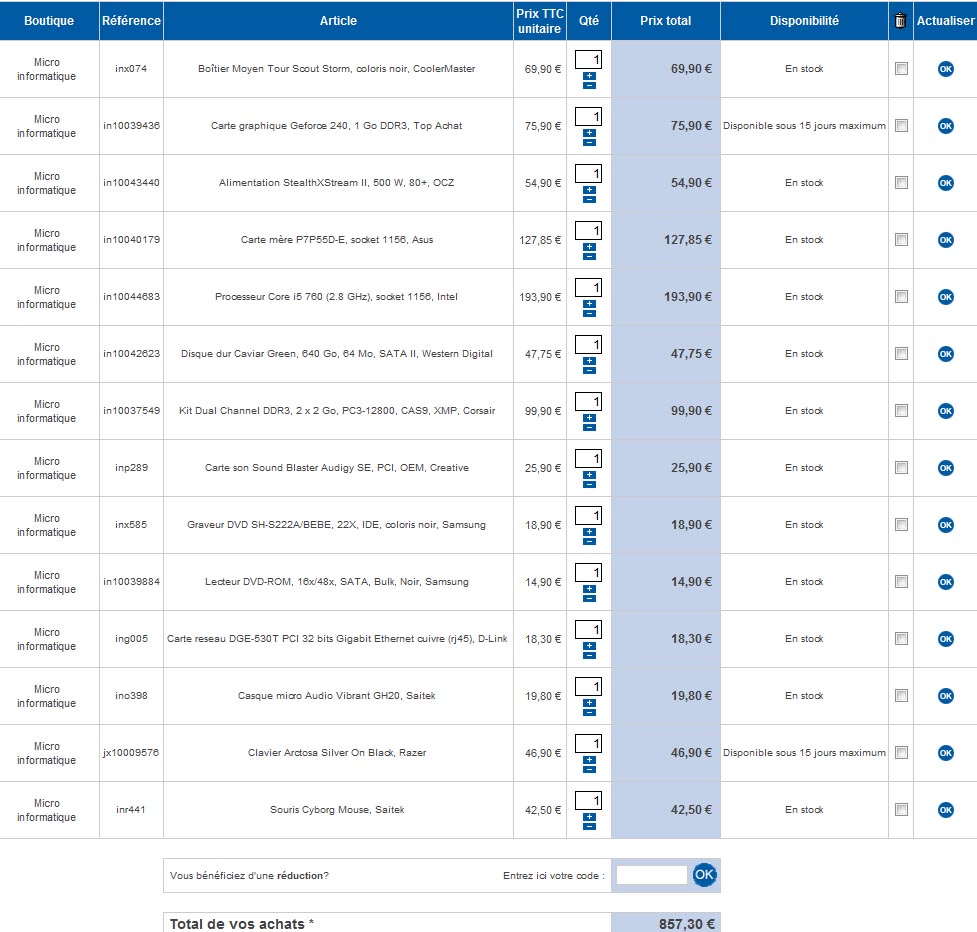The height and width of the screenshot is (932, 977).
Task: Decrease quantity with minus for Alimentation StealthXStream
Action: (589, 200)
